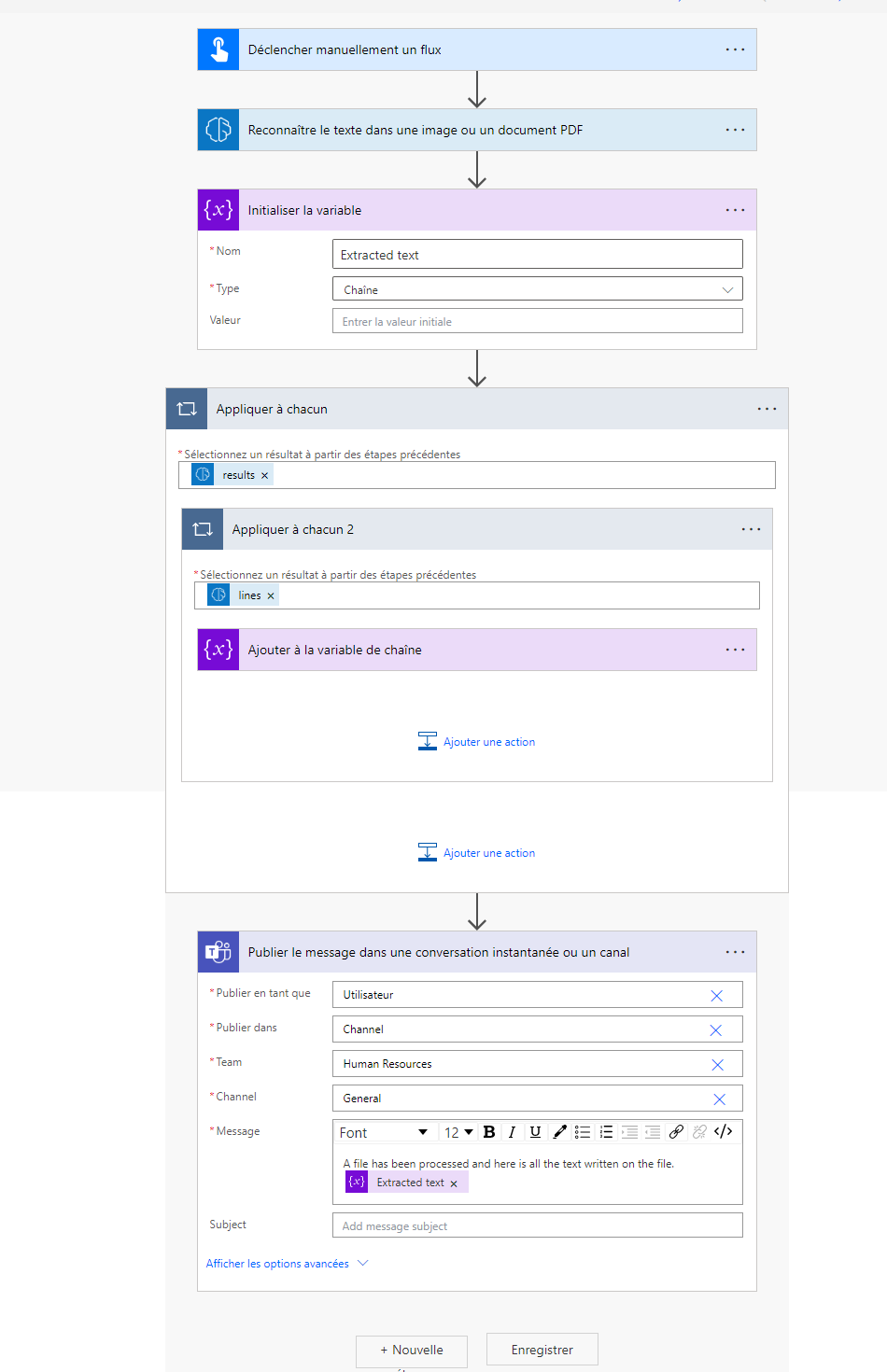
Task: Click the + Nouvelle button
Action: (412, 1350)
